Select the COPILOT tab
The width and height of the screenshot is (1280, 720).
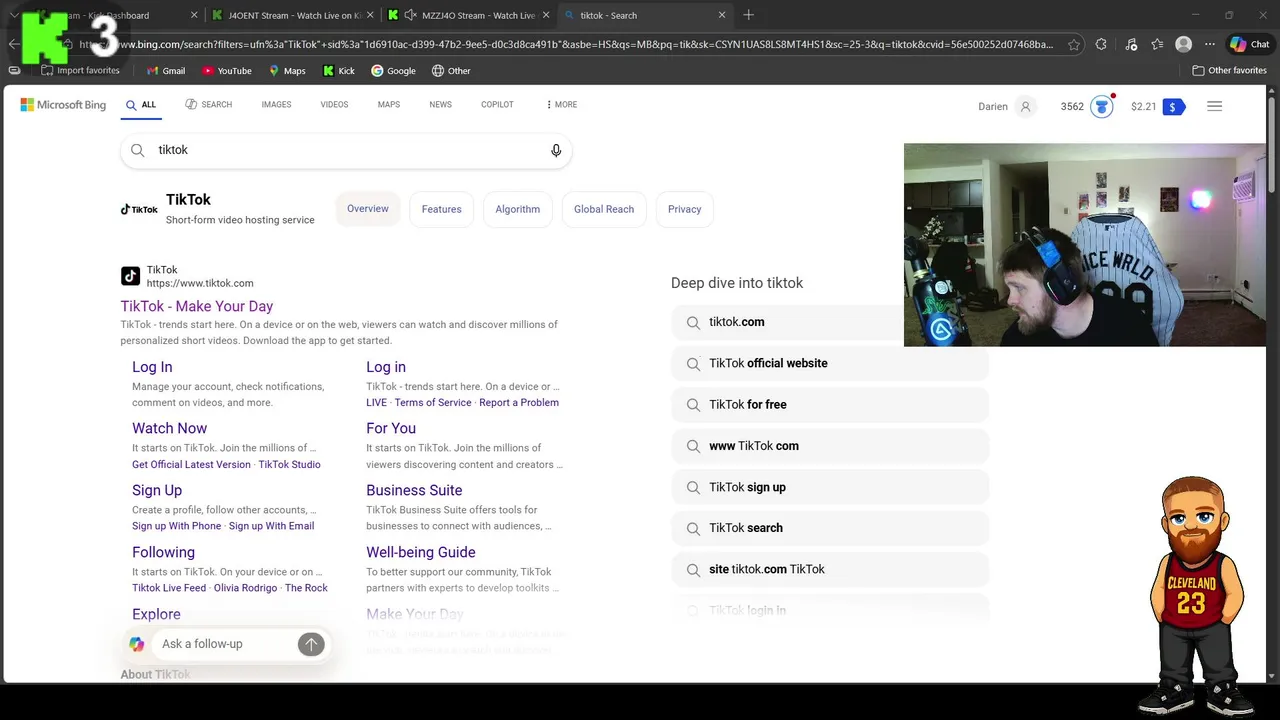[x=497, y=105]
